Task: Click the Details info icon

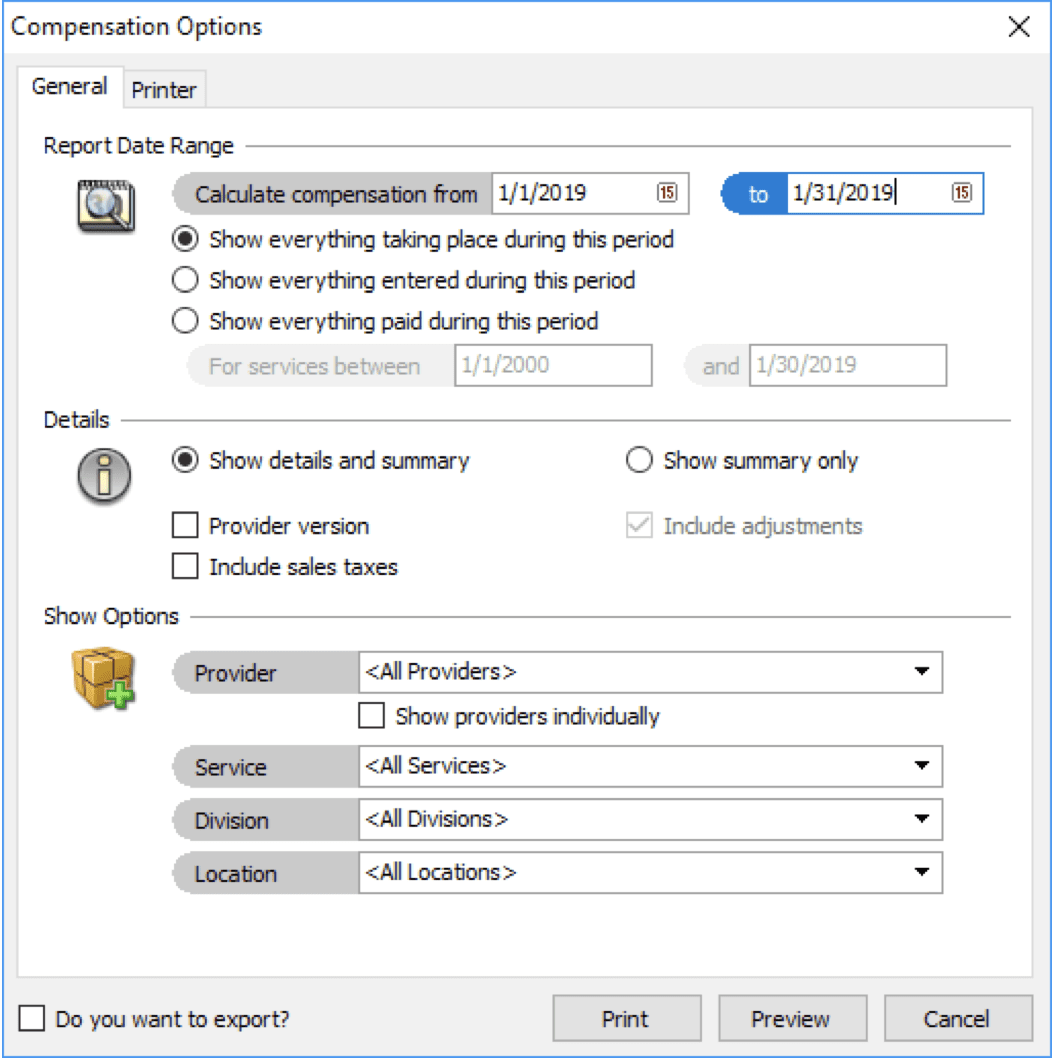Action: point(103,473)
